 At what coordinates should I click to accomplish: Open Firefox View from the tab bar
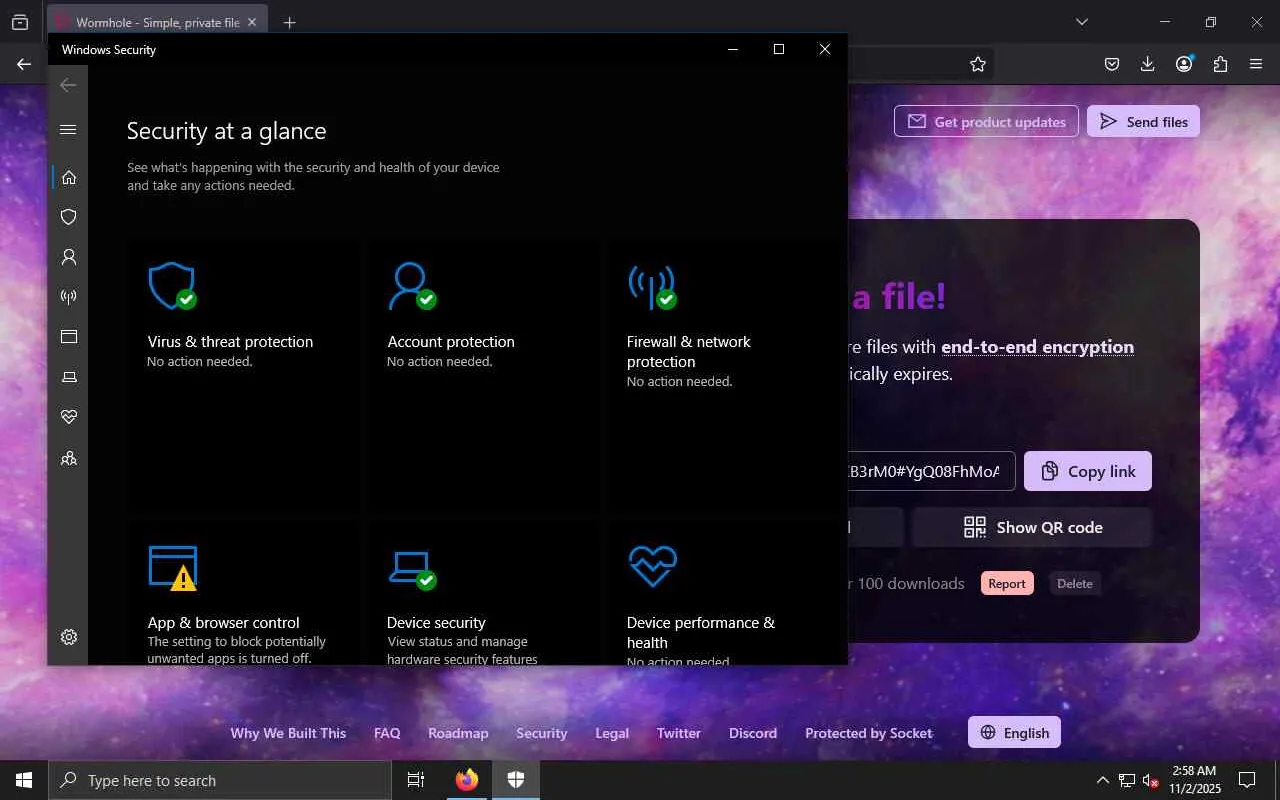point(20,22)
